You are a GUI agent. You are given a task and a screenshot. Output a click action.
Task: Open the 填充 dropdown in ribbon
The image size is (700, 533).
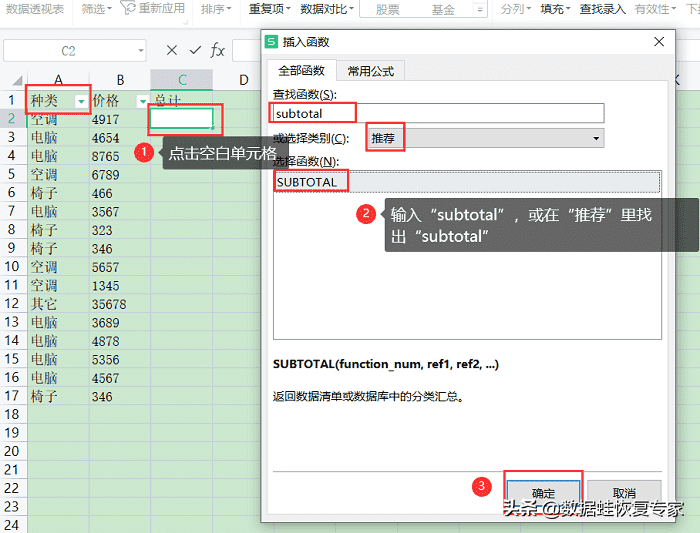coord(555,8)
